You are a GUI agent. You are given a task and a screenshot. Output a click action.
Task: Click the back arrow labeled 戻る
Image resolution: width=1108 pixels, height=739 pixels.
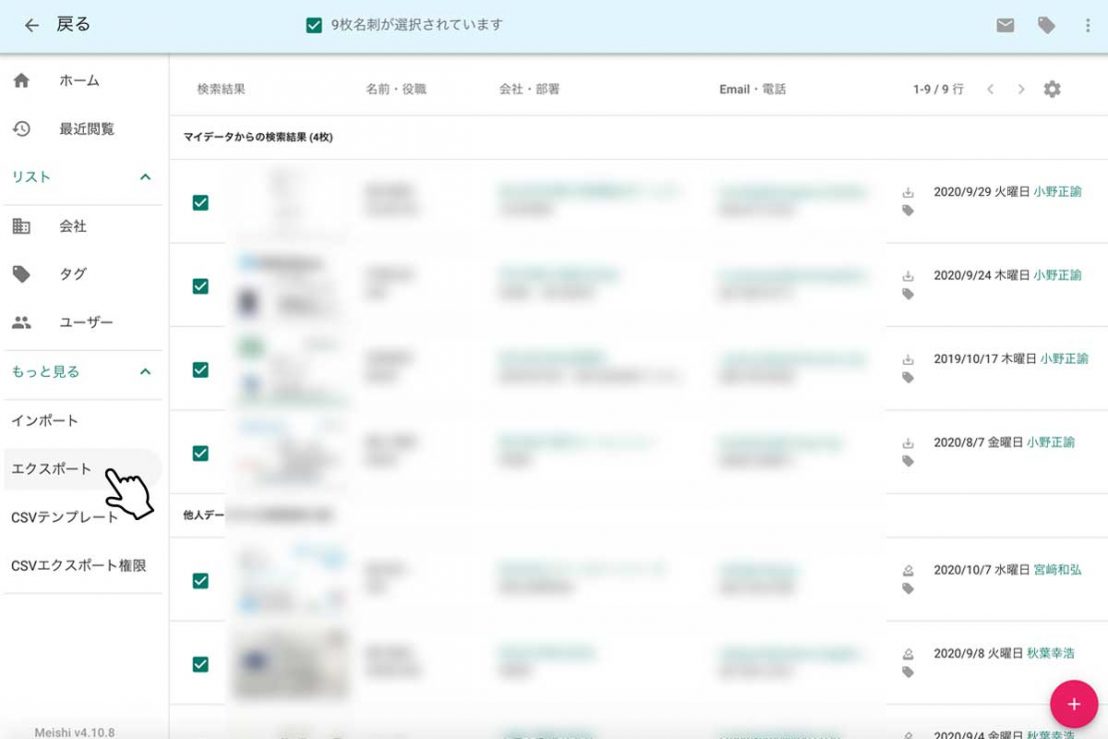click(57, 25)
